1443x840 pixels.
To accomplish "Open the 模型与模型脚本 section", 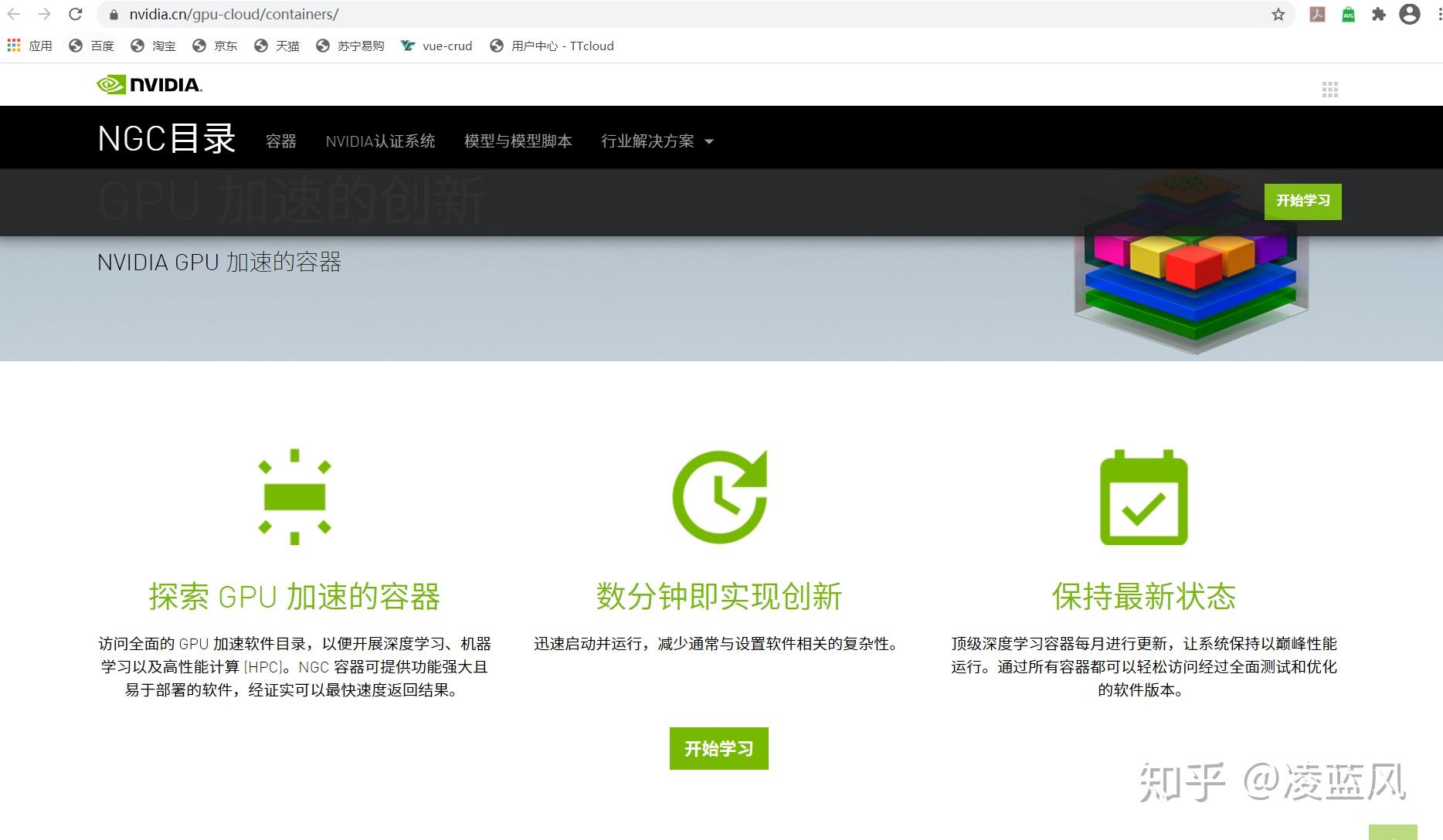I will pyautogui.click(x=517, y=141).
